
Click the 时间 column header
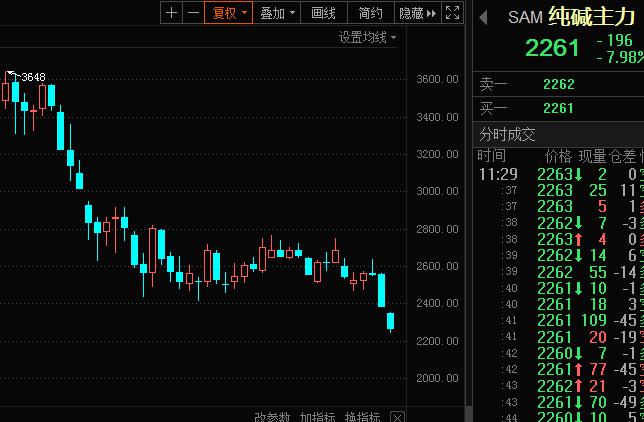(491, 156)
